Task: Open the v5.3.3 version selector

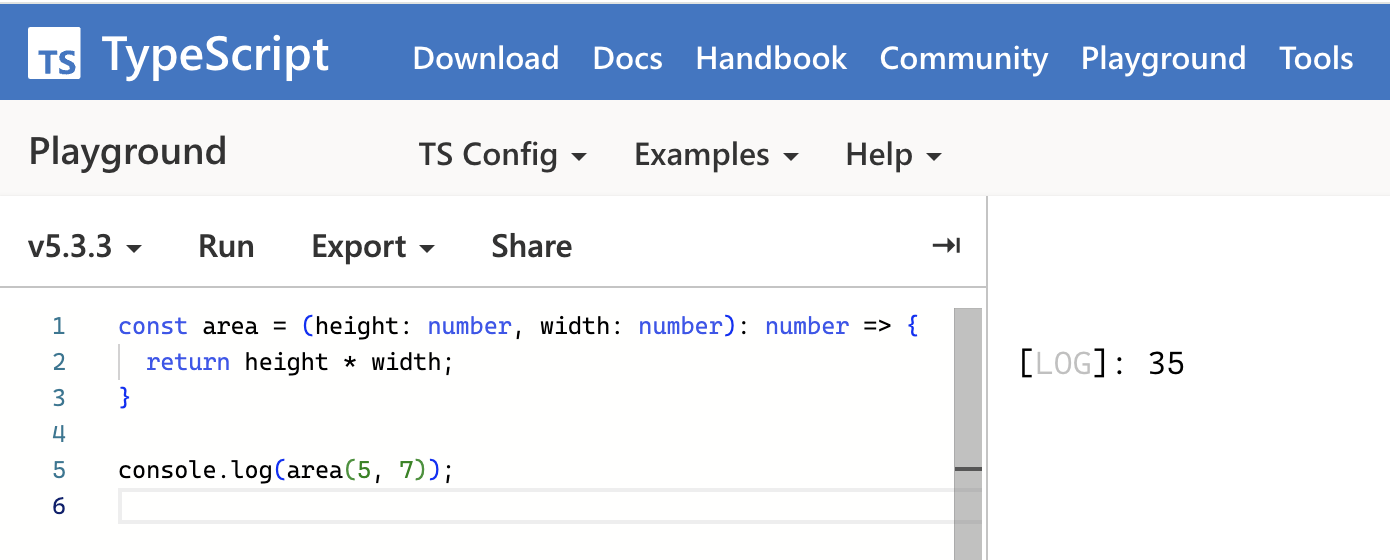Action: [x=84, y=246]
